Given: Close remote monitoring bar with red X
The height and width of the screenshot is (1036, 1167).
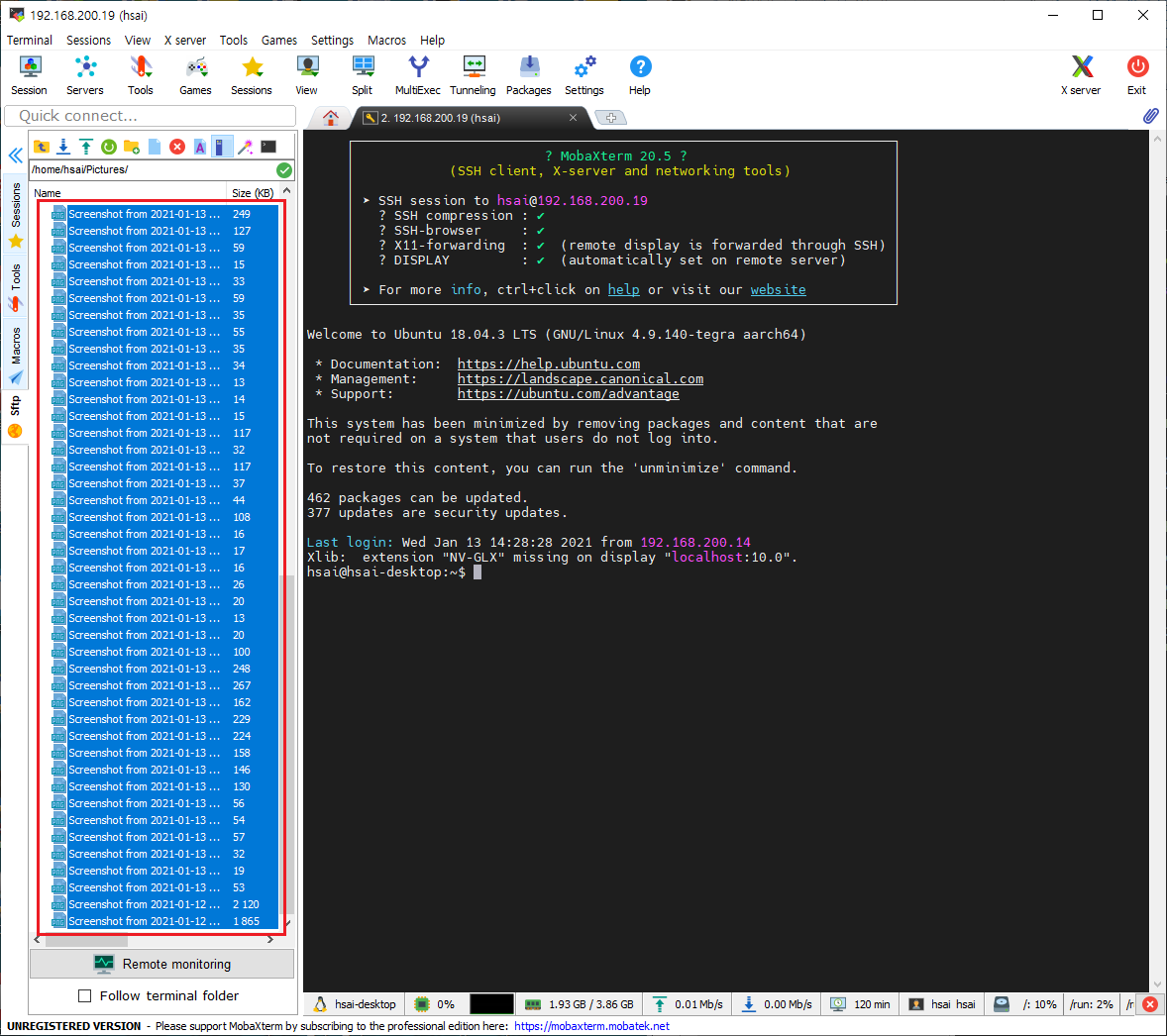Looking at the screenshot, I should point(1150,1004).
